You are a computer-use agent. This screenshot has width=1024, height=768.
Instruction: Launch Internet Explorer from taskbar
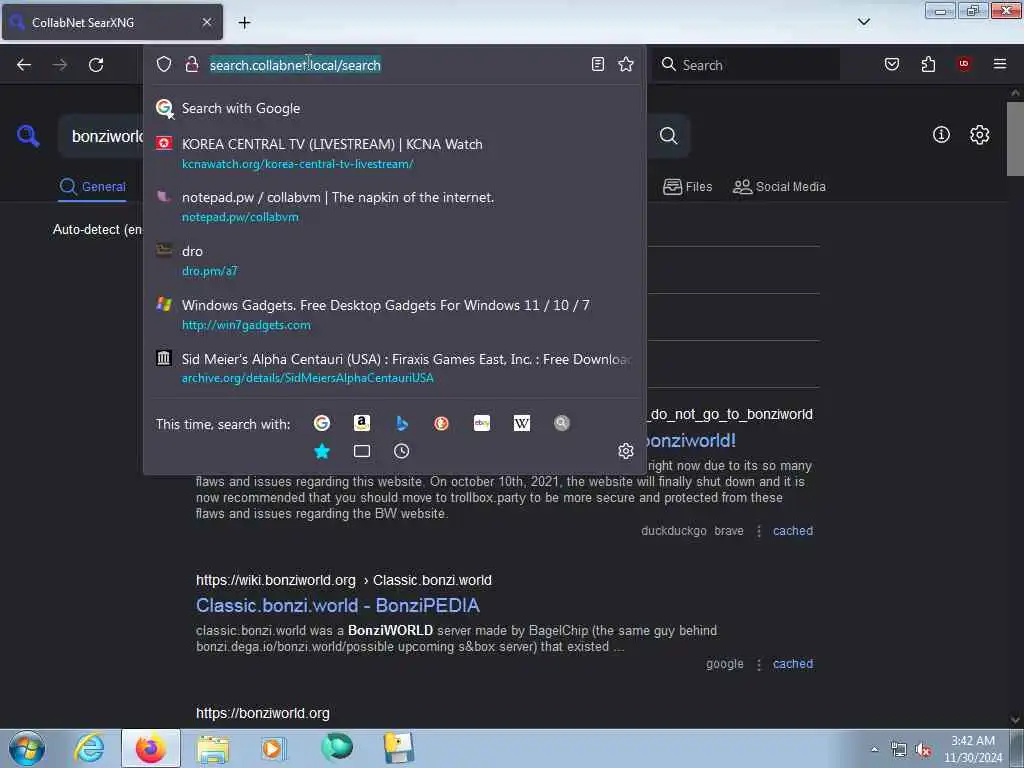tap(89, 748)
